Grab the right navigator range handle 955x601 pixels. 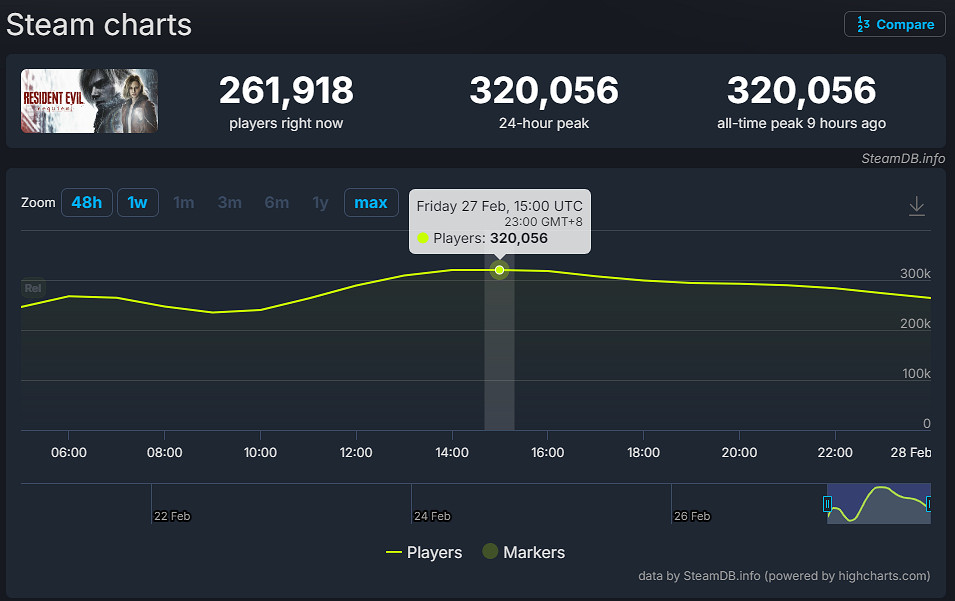929,504
